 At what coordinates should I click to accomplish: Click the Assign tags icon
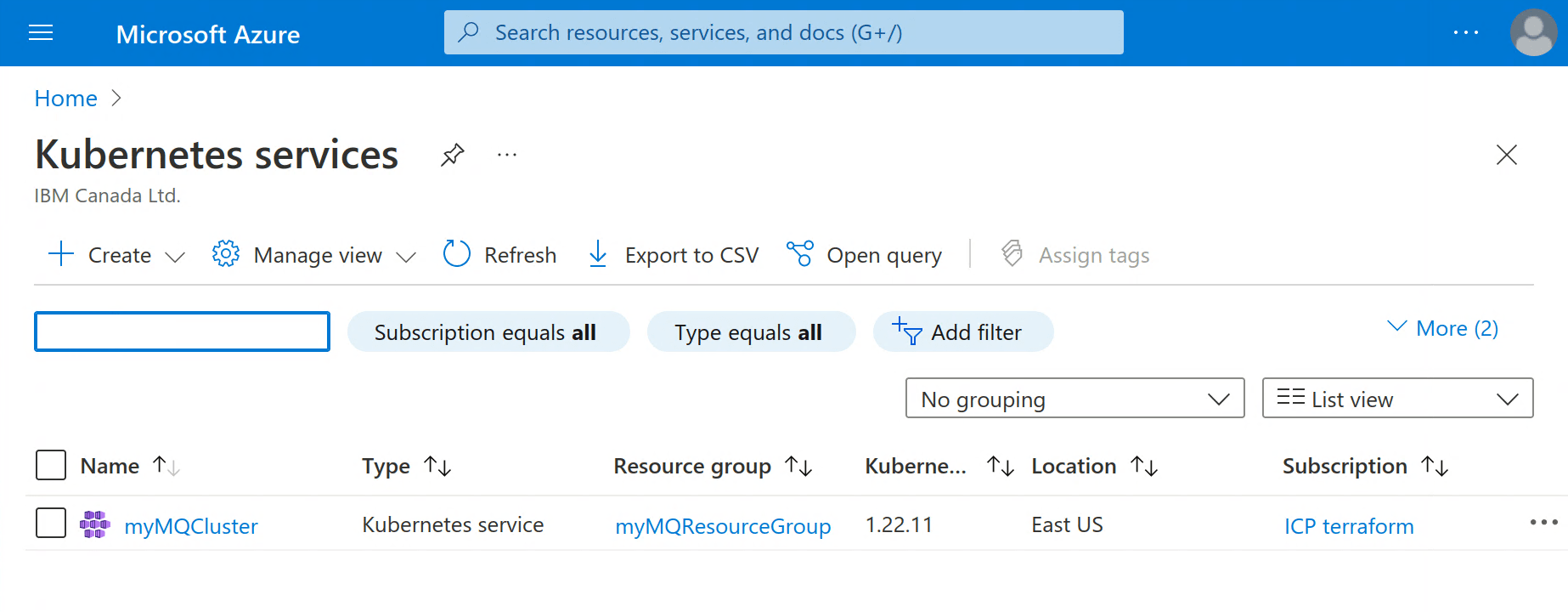coord(1012,254)
